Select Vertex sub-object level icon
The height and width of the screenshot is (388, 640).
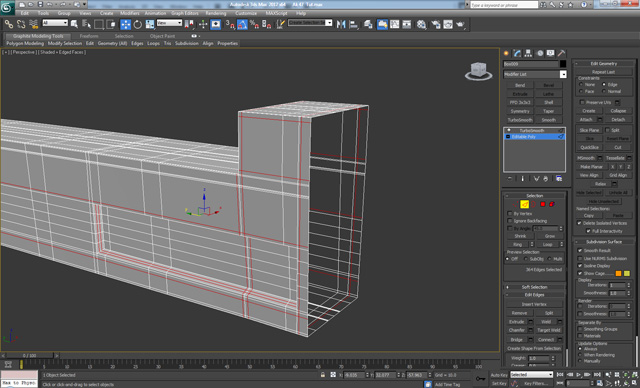pos(515,204)
